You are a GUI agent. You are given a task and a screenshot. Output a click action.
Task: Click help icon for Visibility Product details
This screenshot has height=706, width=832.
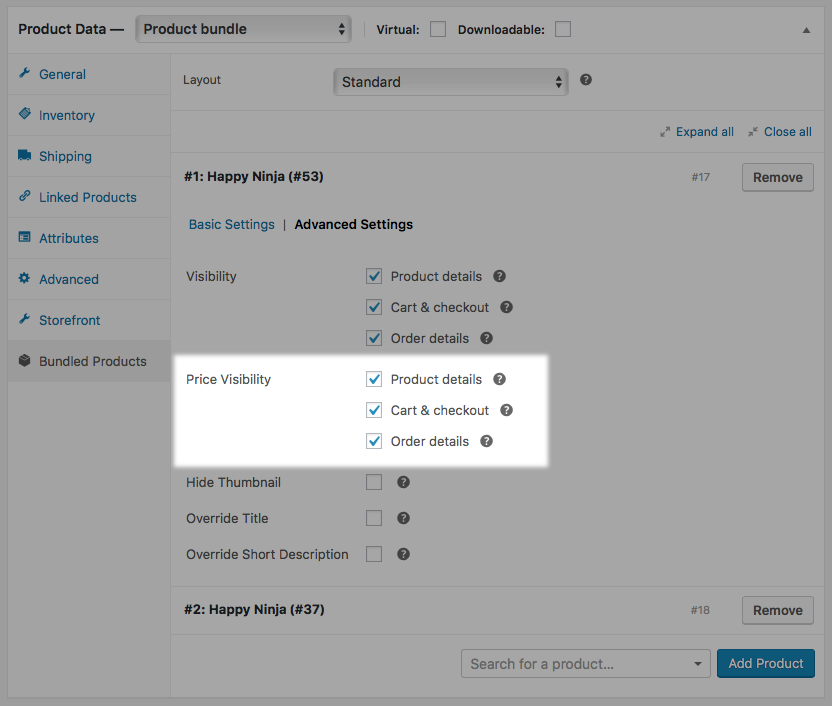(x=499, y=276)
